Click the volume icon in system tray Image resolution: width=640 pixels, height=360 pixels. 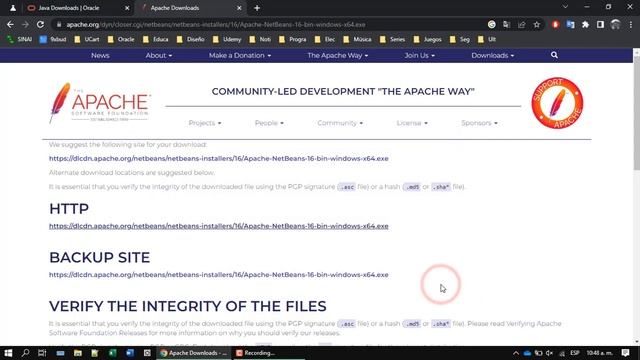[549, 353]
